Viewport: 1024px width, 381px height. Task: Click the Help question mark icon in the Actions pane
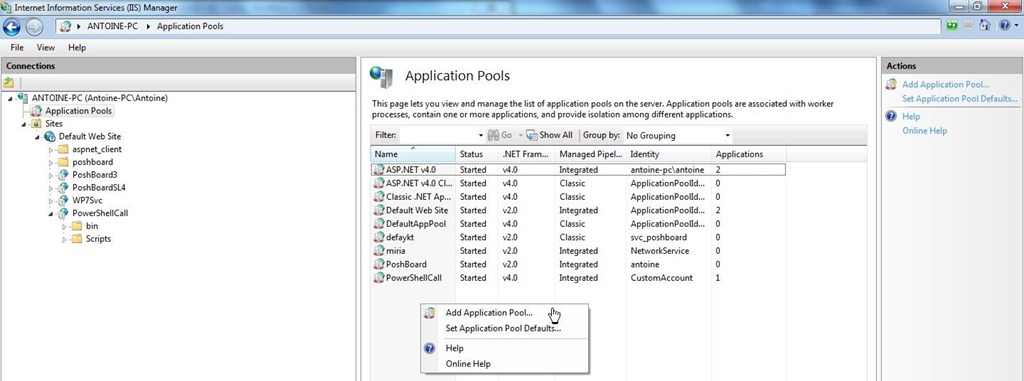coord(891,116)
